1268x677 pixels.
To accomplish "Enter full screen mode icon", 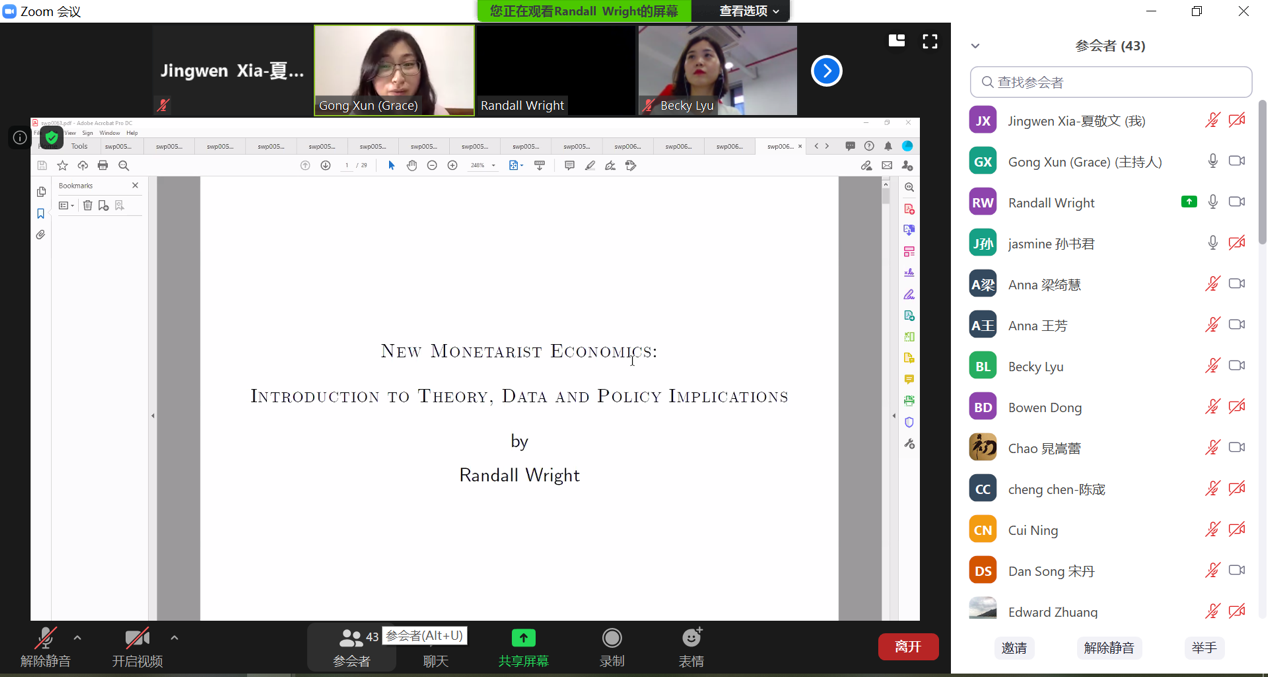I will coord(930,41).
